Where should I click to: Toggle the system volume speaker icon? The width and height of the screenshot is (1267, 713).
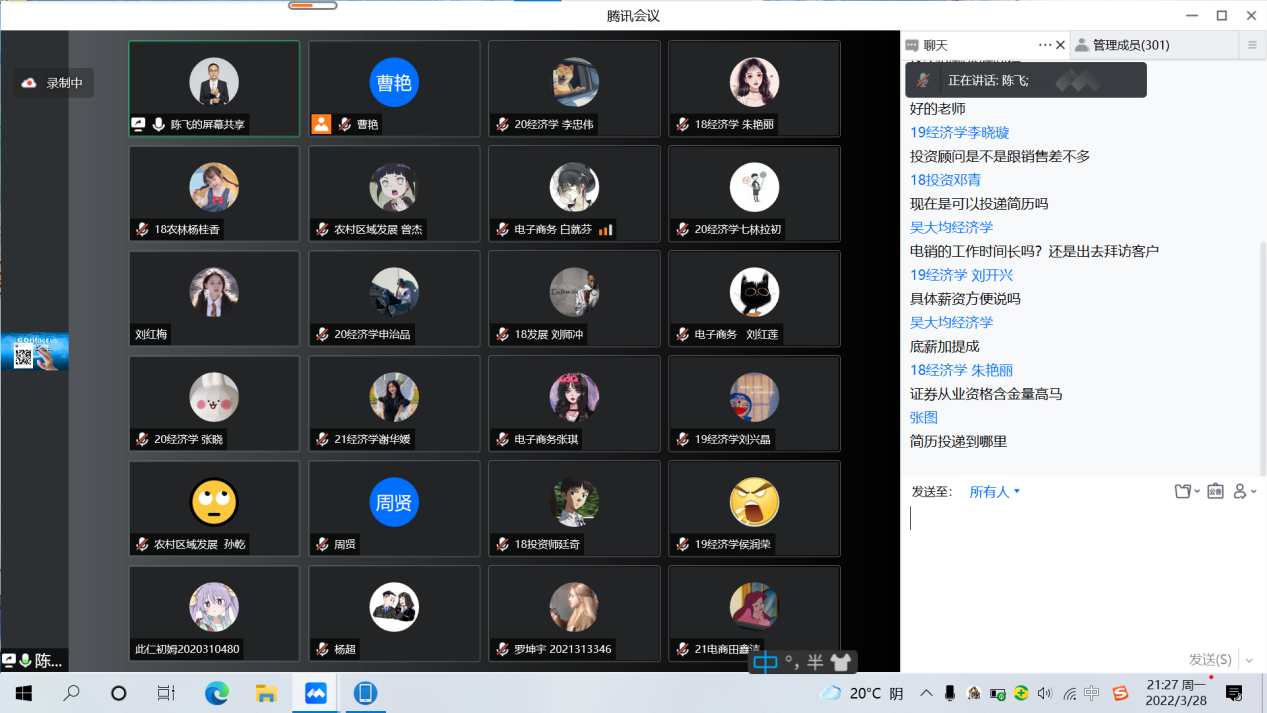[1045, 693]
